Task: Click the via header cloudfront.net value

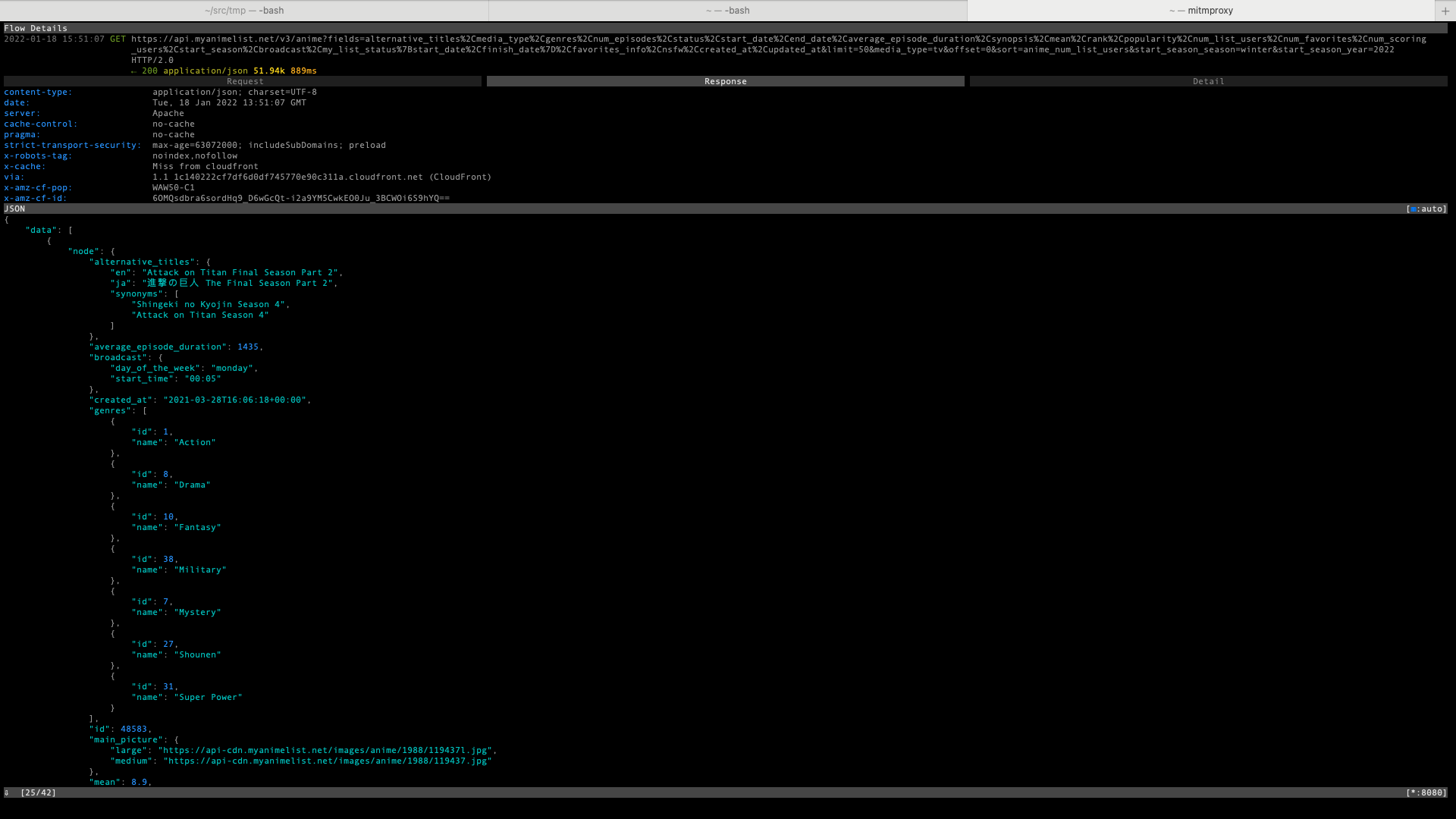Action: 322,177
